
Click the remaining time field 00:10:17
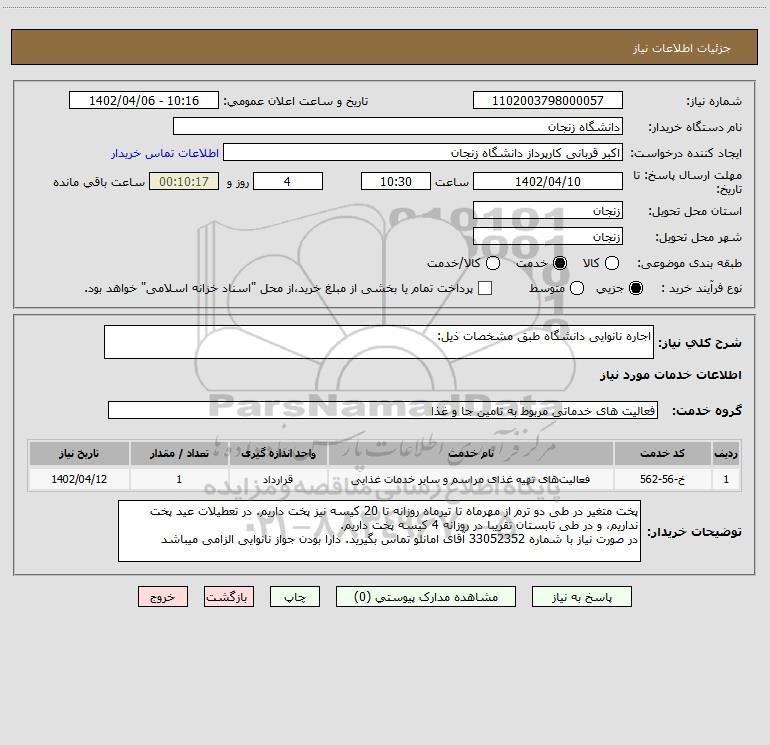pyautogui.click(x=184, y=181)
